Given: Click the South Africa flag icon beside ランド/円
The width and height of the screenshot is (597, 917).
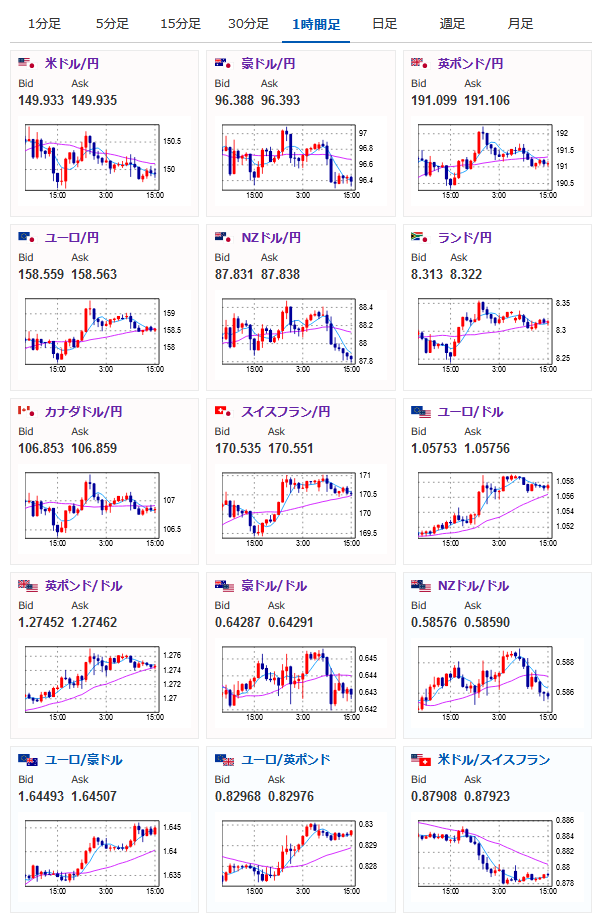Looking at the screenshot, I should click(x=419, y=237).
